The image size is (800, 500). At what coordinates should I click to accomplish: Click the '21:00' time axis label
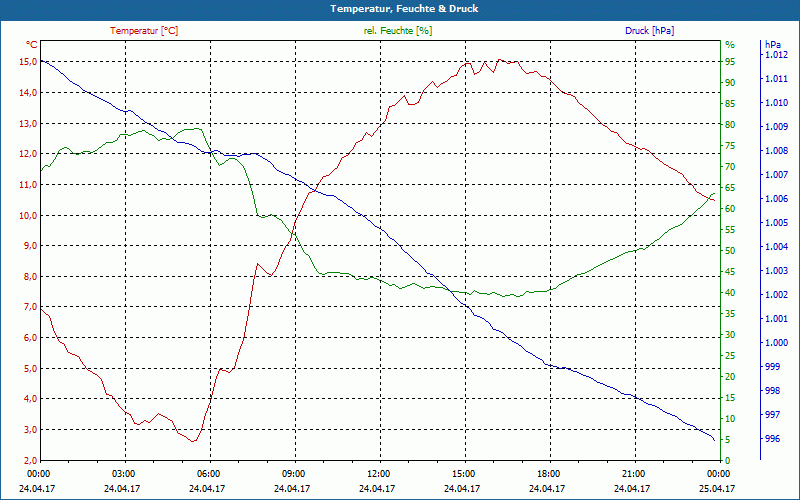tap(633, 474)
